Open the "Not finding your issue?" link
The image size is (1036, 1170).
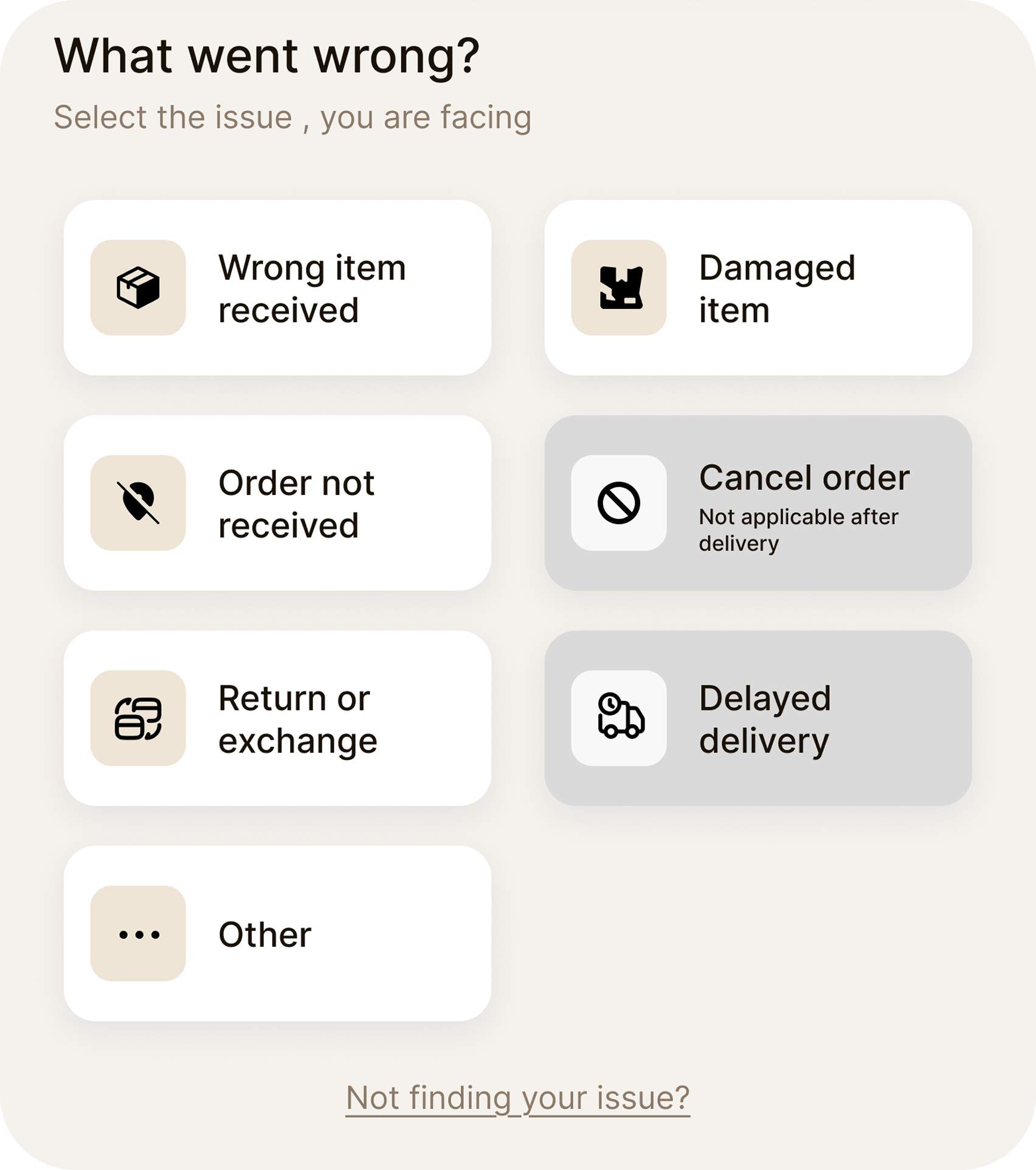point(518,1098)
